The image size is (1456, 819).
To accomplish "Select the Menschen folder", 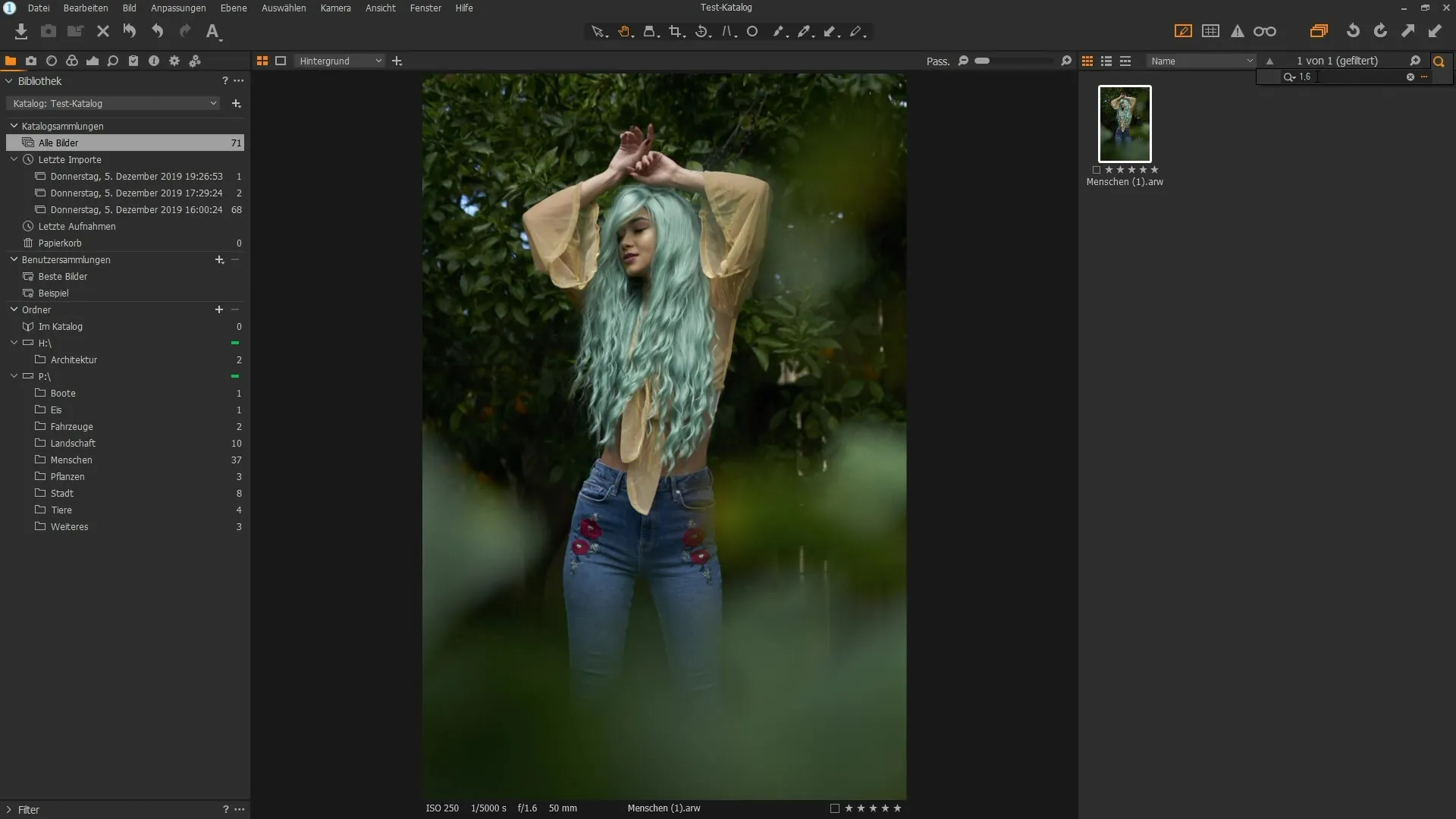I will pyautogui.click(x=125, y=460).
